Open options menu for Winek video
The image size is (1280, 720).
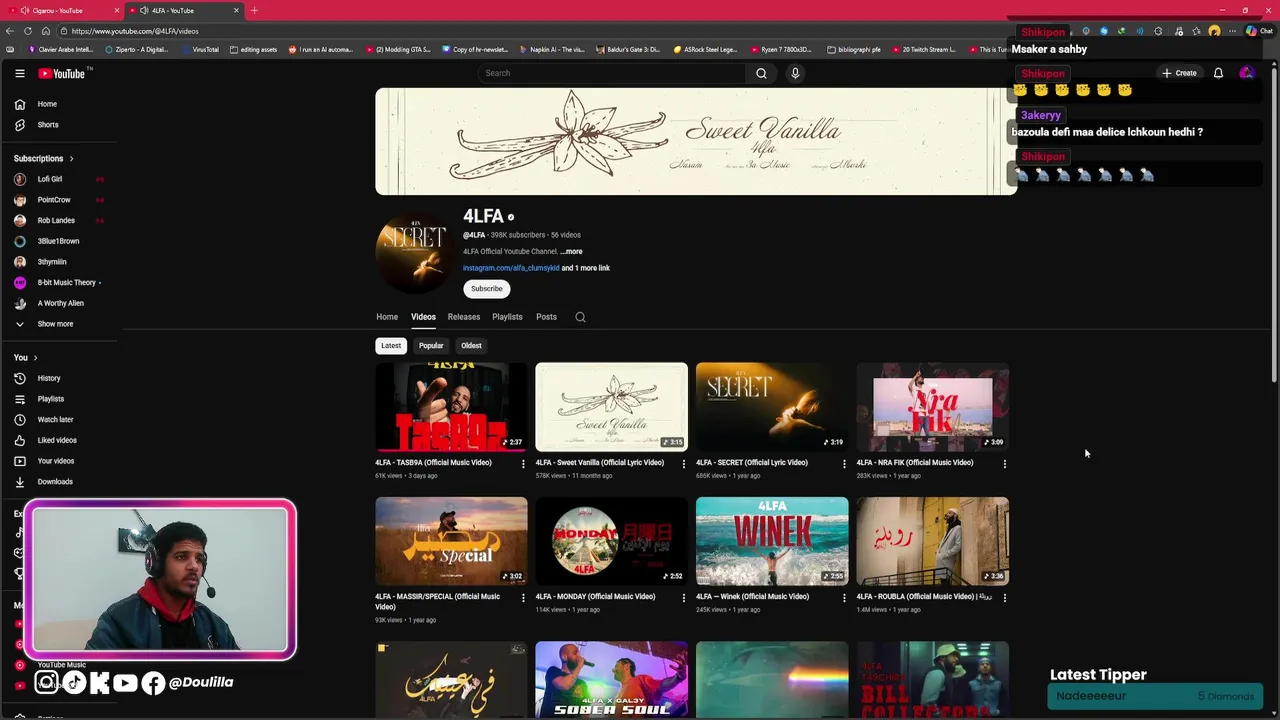click(x=844, y=597)
